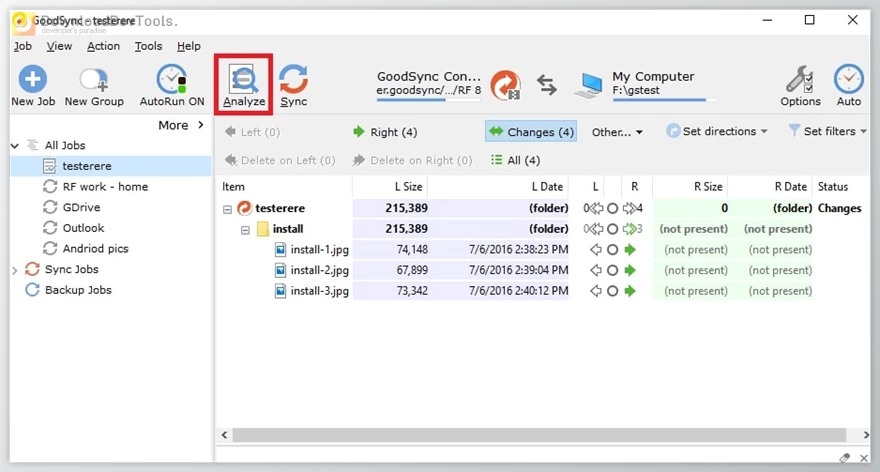
Task: Open the Action menu
Action: click(x=103, y=46)
